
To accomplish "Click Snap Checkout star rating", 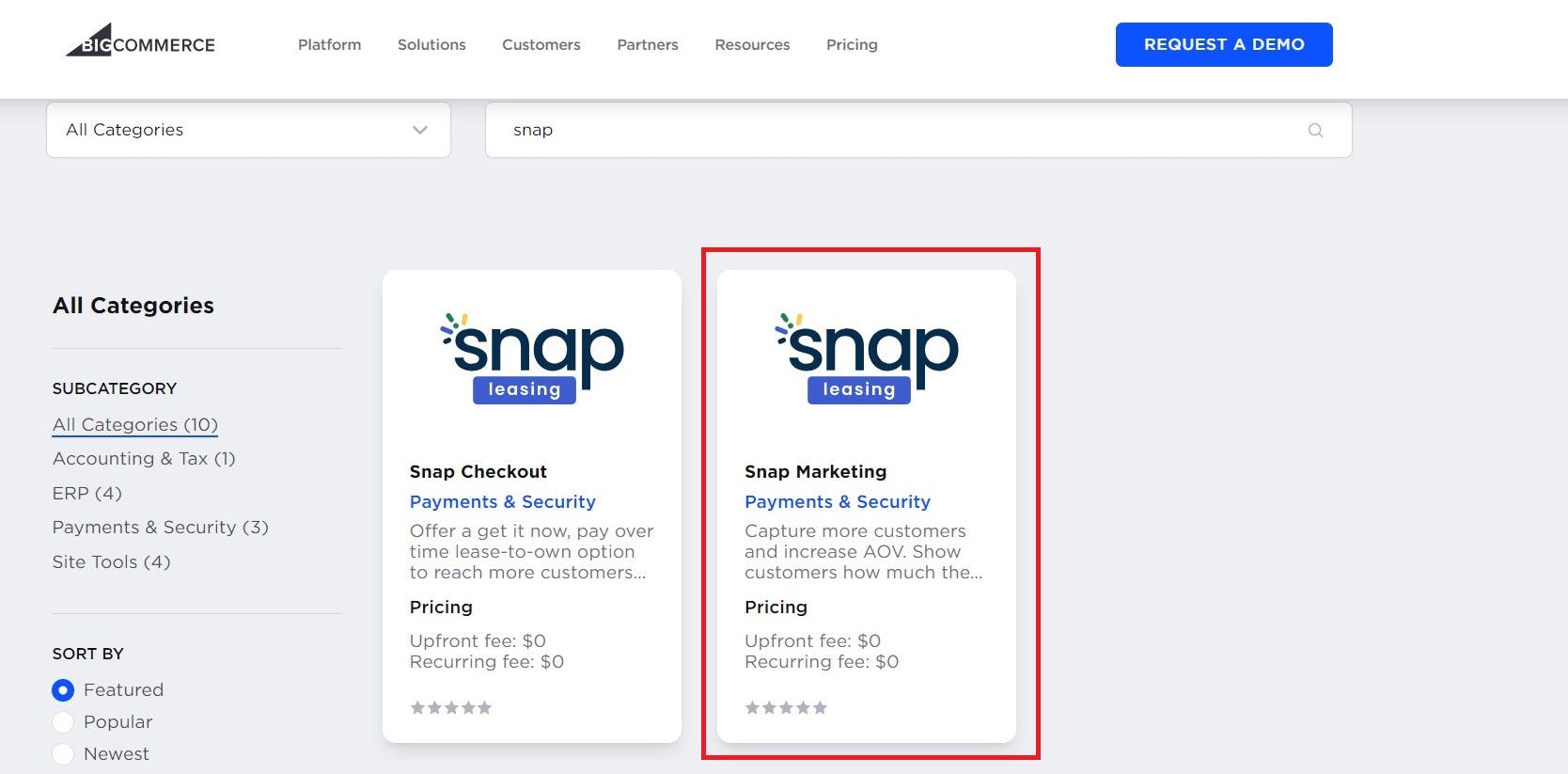I will (x=451, y=707).
